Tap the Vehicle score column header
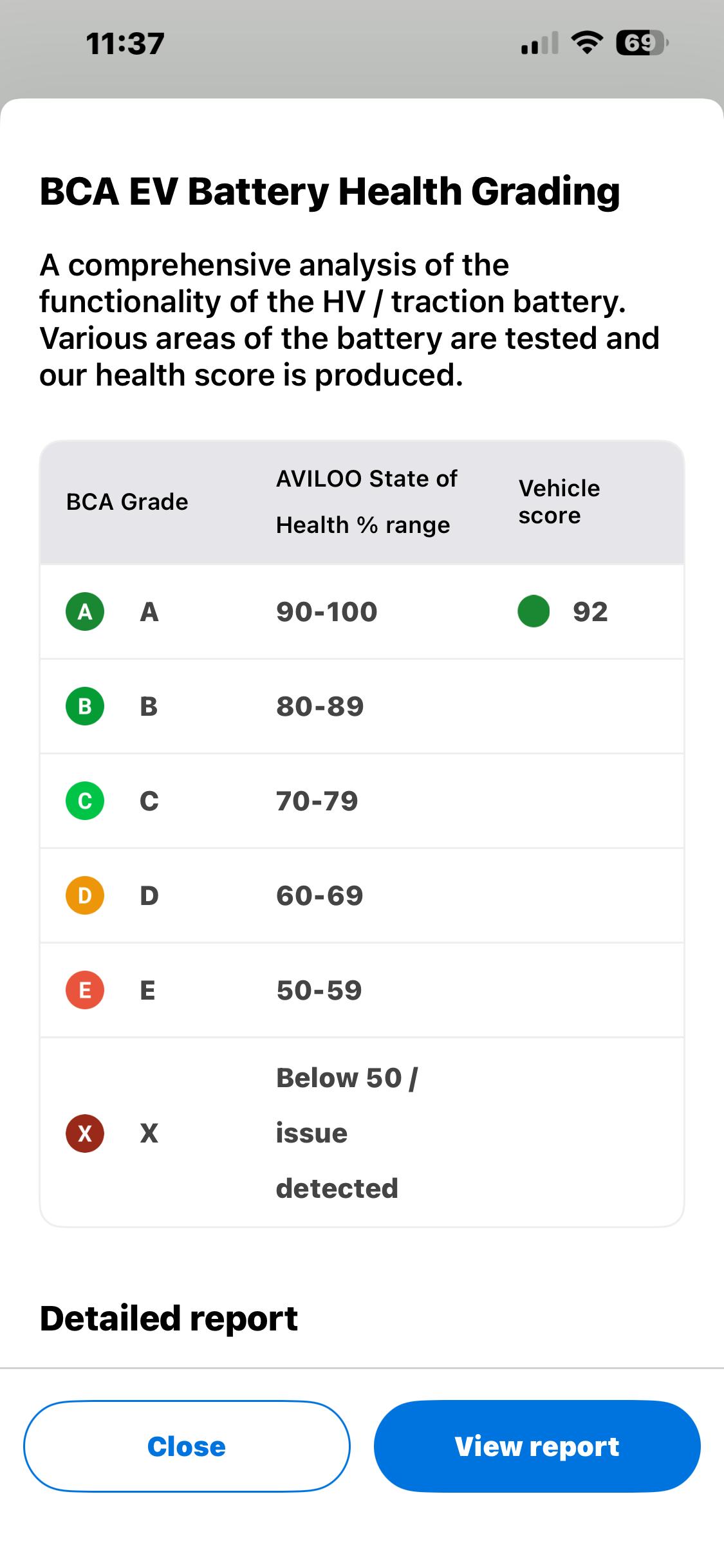Viewport: 724px width, 1568px height. pos(559,501)
